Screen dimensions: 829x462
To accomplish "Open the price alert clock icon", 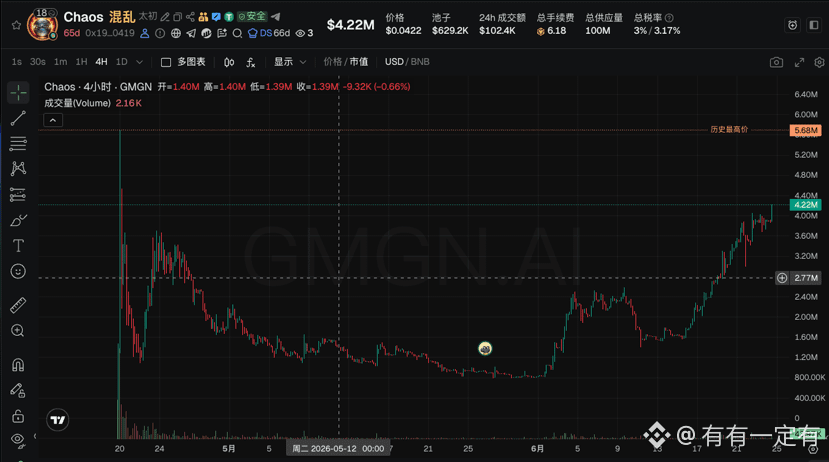I will tap(793, 25).
